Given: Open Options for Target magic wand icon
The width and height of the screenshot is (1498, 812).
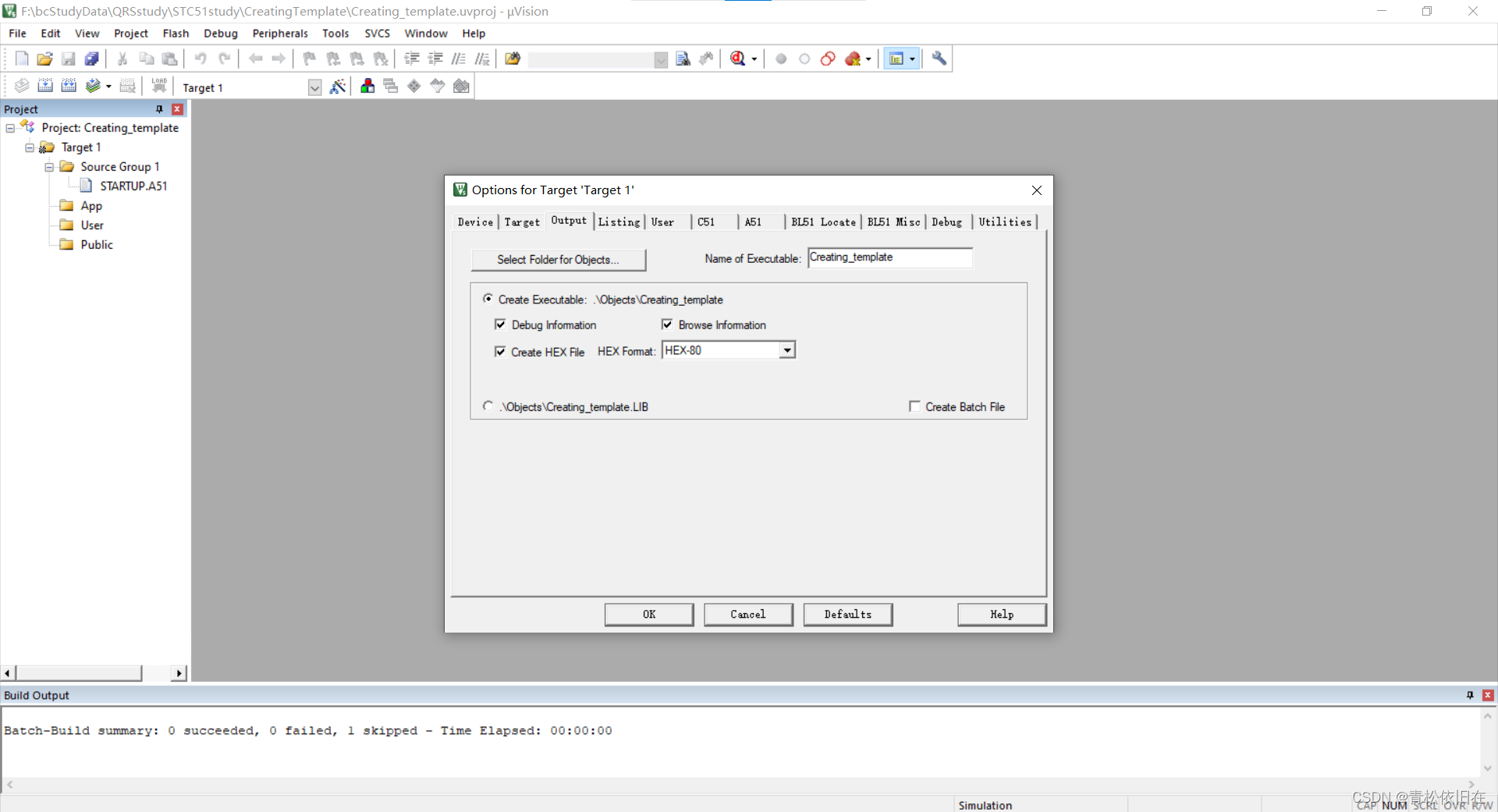Looking at the screenshot, I should 338,87.
